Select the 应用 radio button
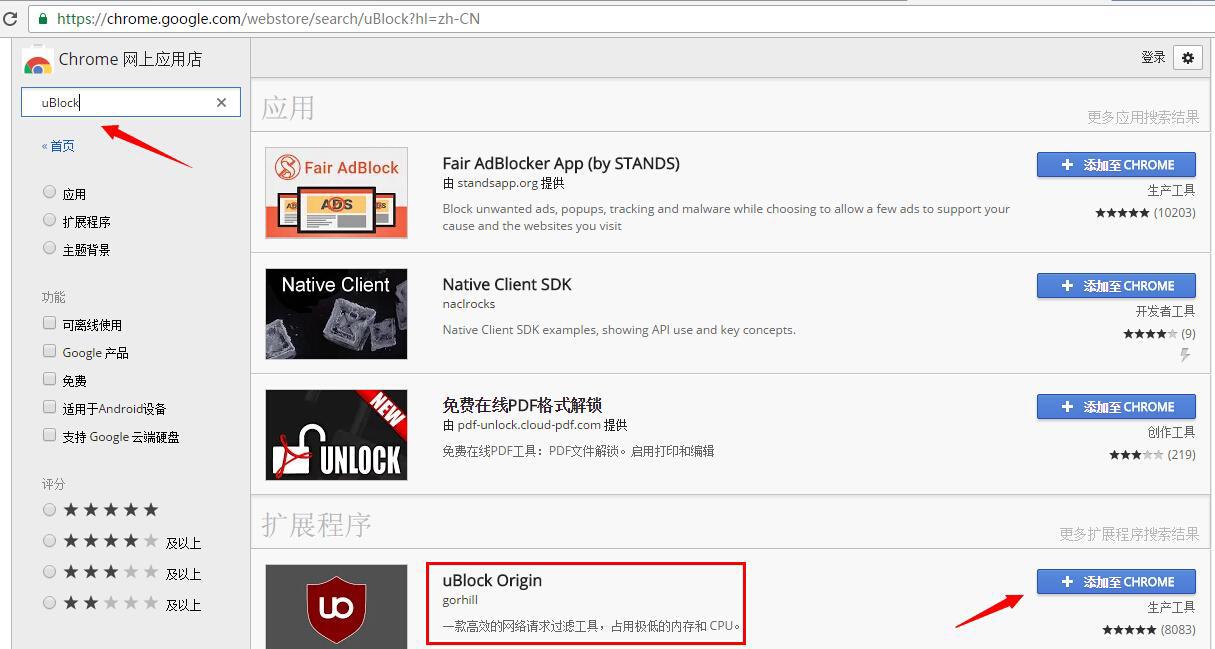The width and height of the screenshot is (1215, 649). 50,192
